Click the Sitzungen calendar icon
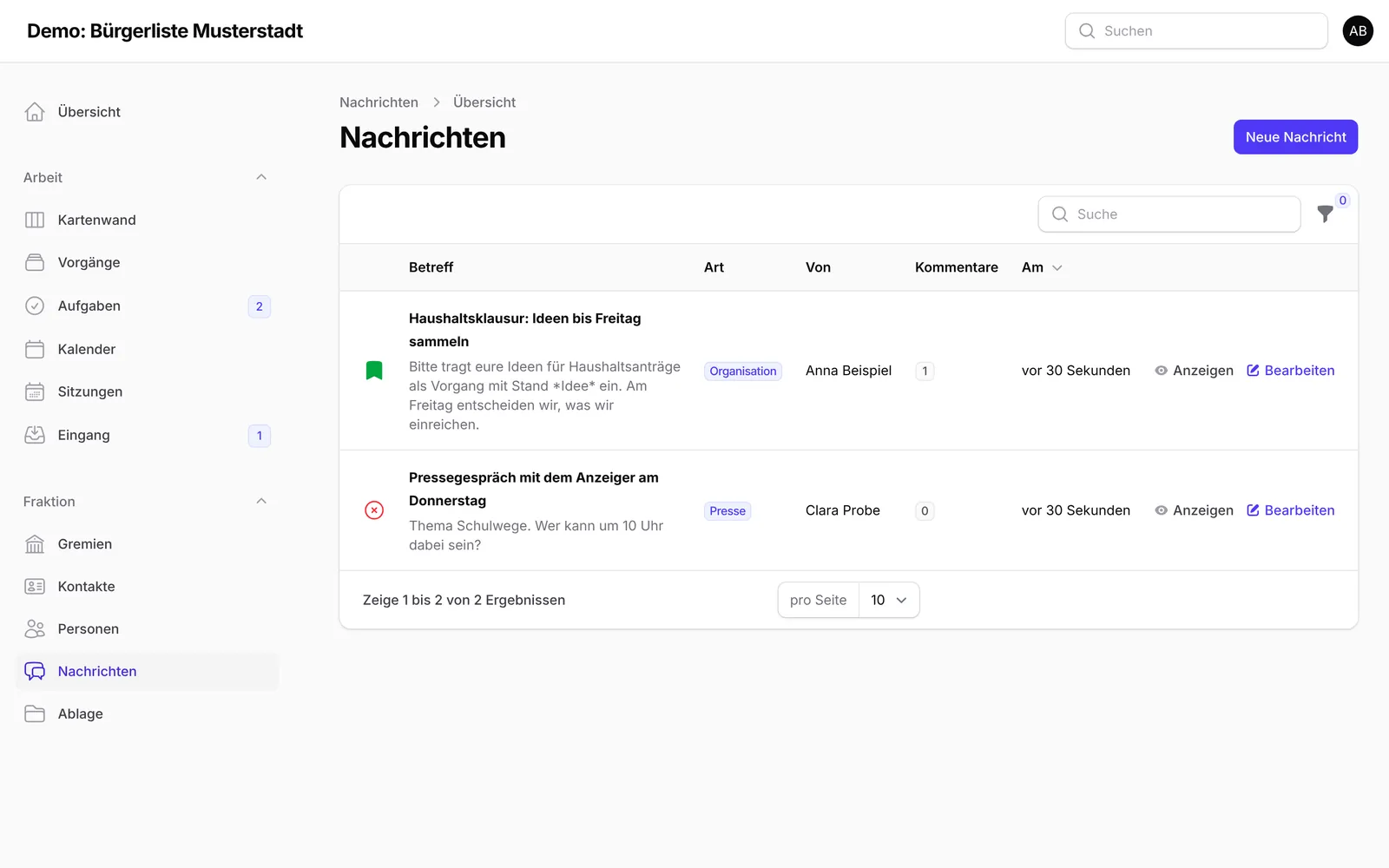Image resolution: width=1389 pixels, height=868 pixels. (x=35, y=391)
